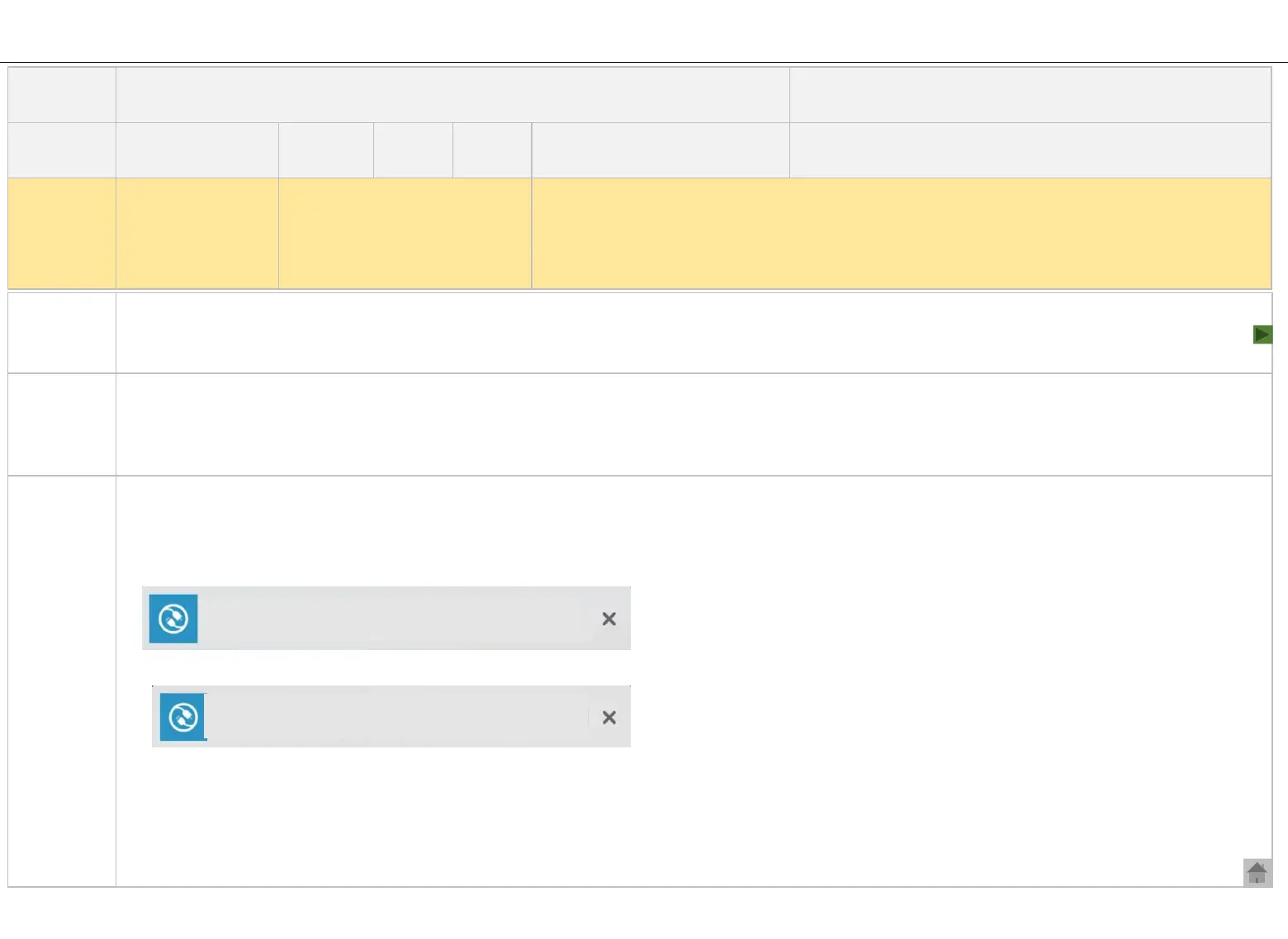Select the leftmost narrow yellow highlighted cell
This screenshot has width=1288, height=939.
coord(62,233)
